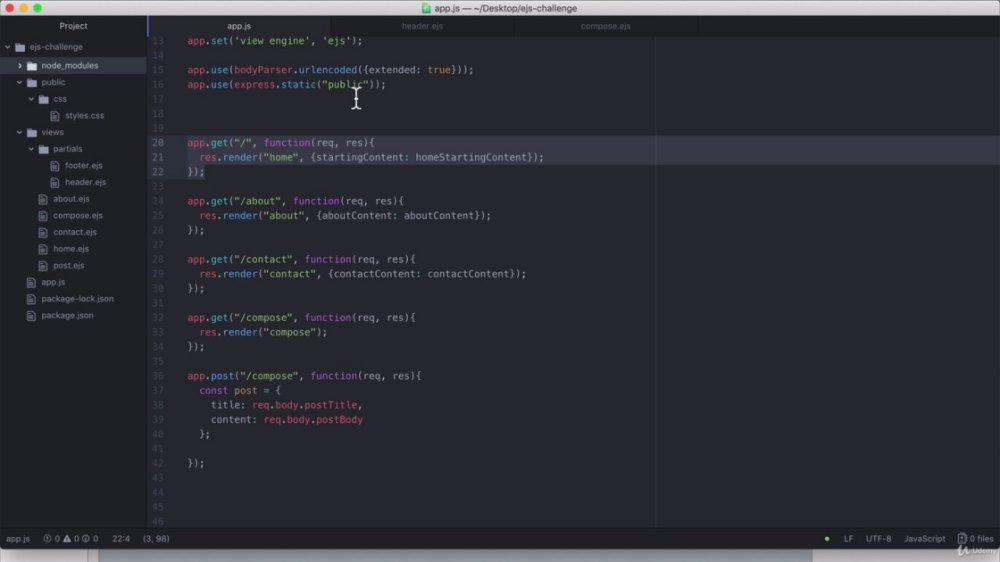This screenshot has height=562, width=1000.
Task: Open home.ejs in the tree view
Action: (71, 249)
